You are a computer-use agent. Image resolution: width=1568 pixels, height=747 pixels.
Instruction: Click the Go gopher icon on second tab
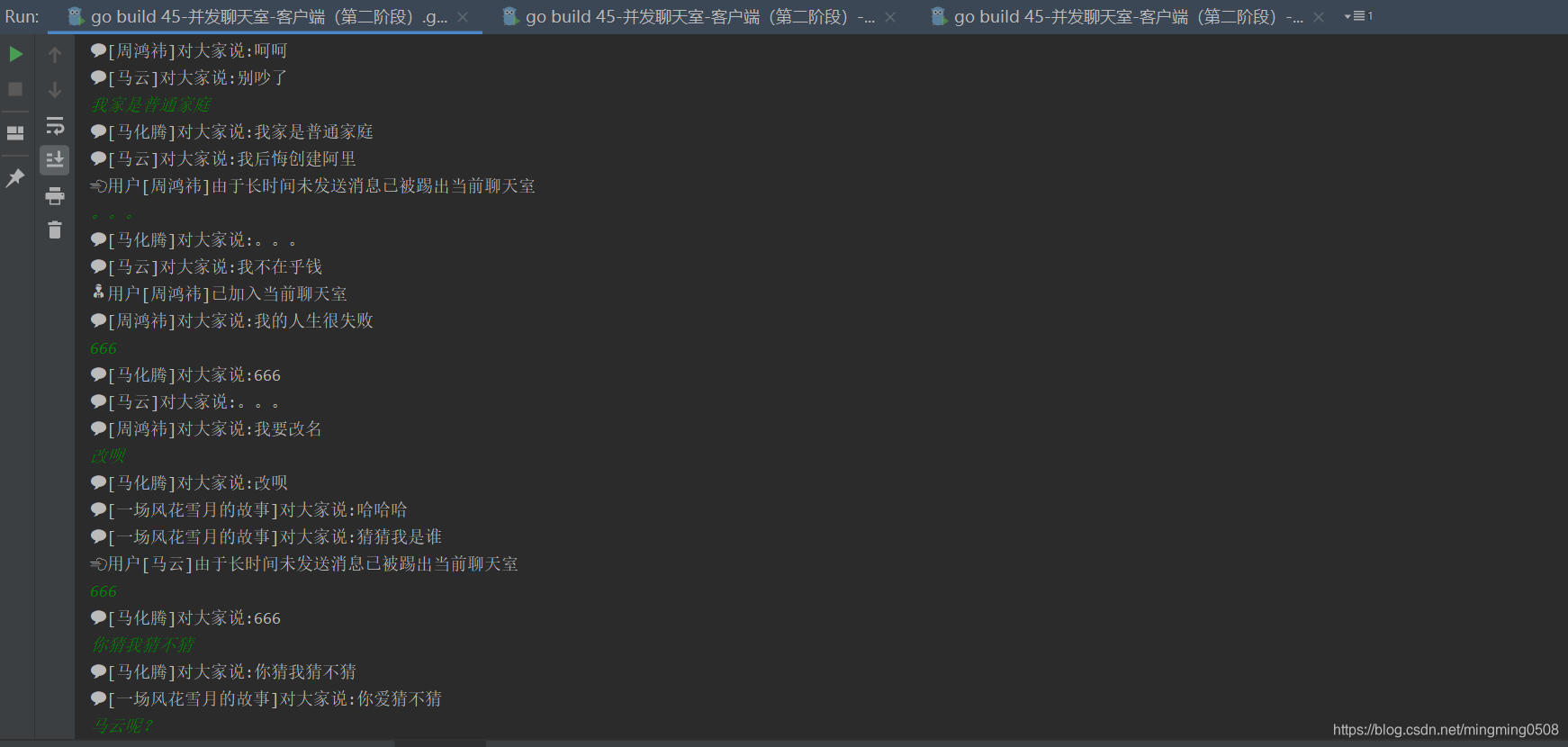pyautogui.click(x=510, y=16)
